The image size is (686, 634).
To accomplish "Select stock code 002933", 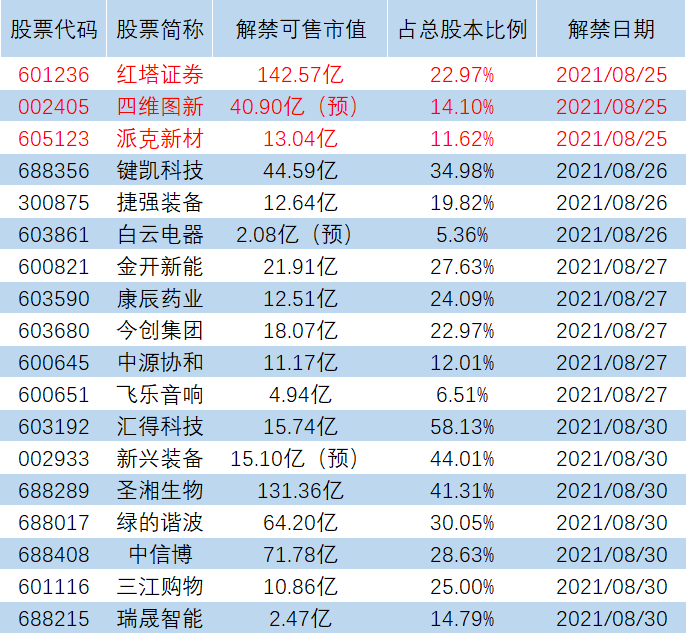I will (53, 459).
